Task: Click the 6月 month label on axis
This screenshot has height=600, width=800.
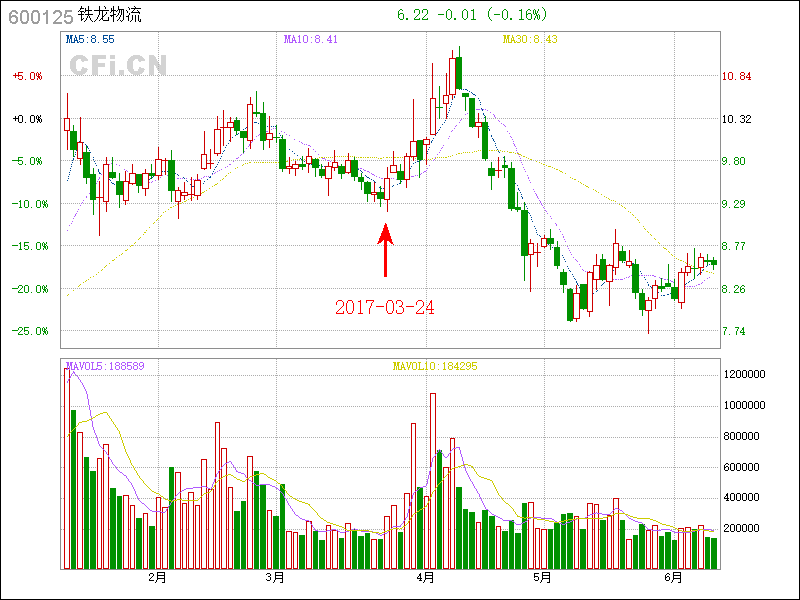Action: [674, 577]
